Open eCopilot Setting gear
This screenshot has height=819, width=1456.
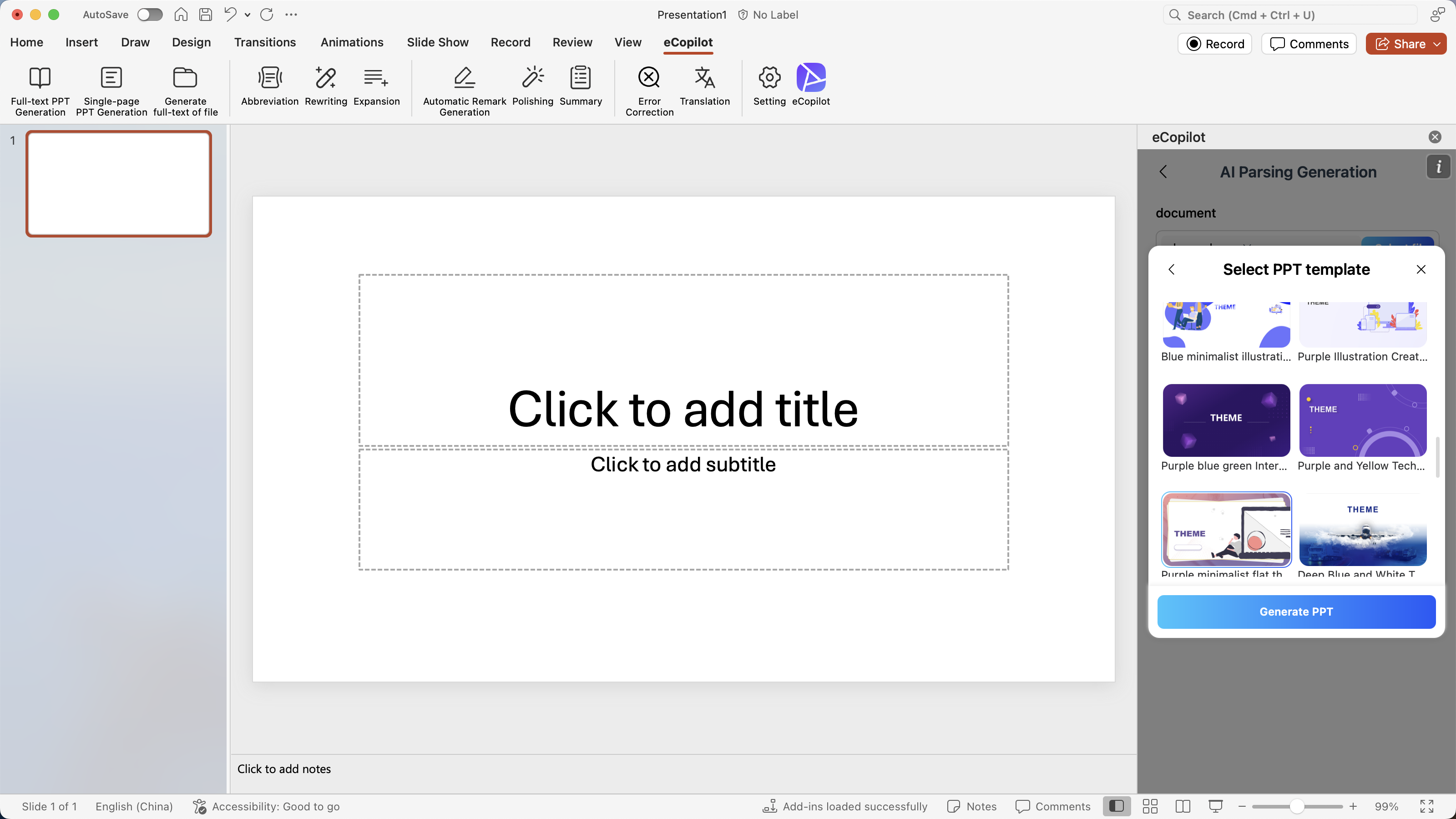(x=768, y=78)
